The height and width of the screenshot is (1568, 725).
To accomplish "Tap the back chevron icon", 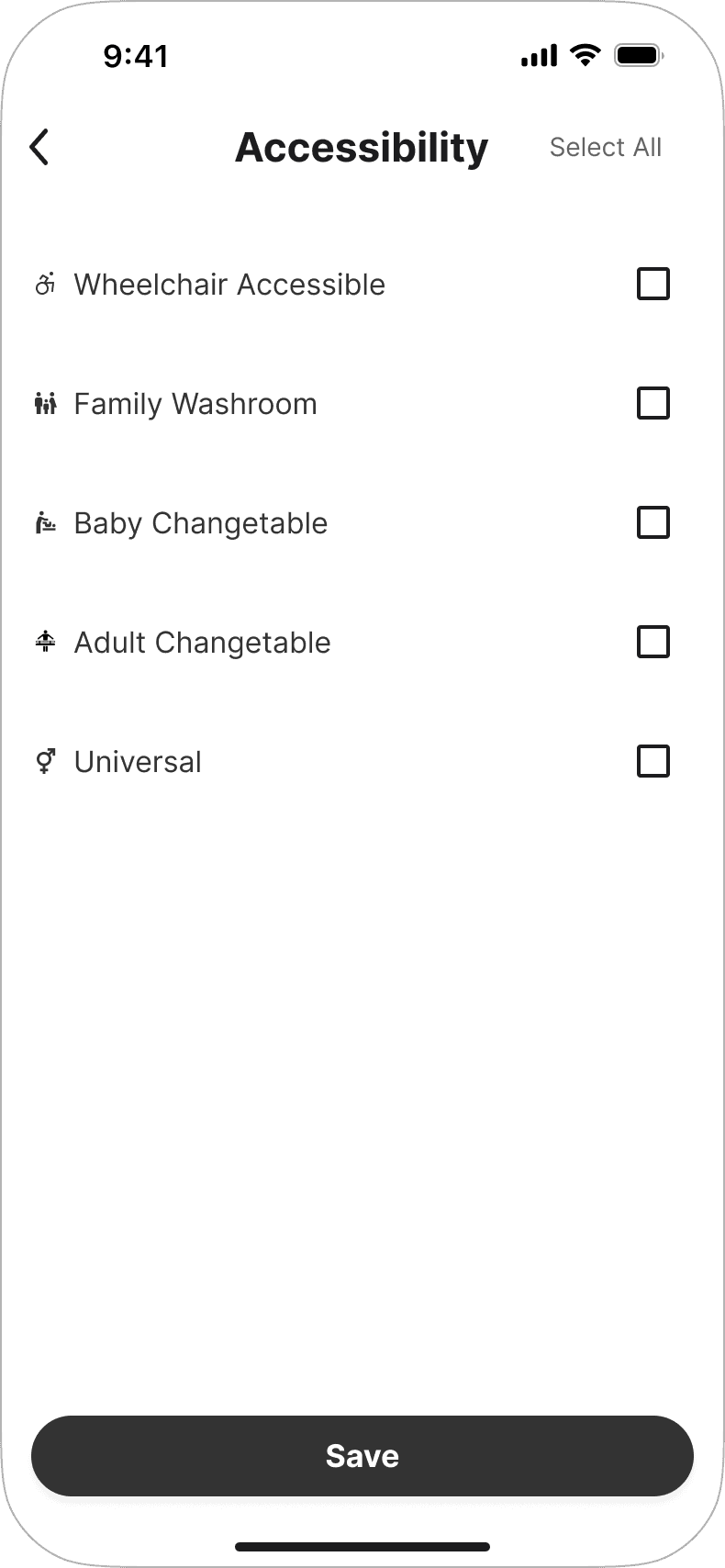I will [x=39, y=147].
